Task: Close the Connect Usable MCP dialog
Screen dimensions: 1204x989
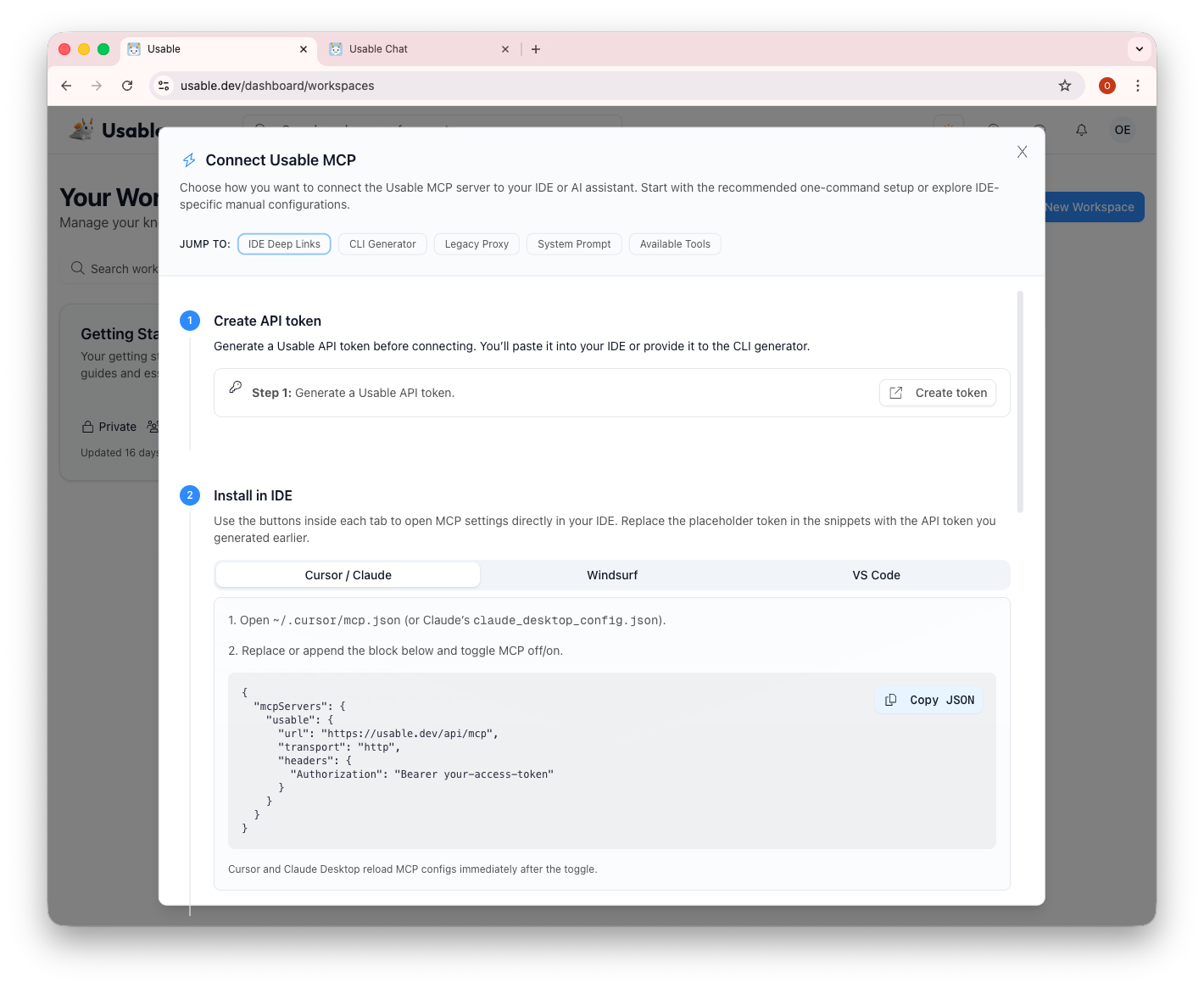Action: tap(1022, 151)
